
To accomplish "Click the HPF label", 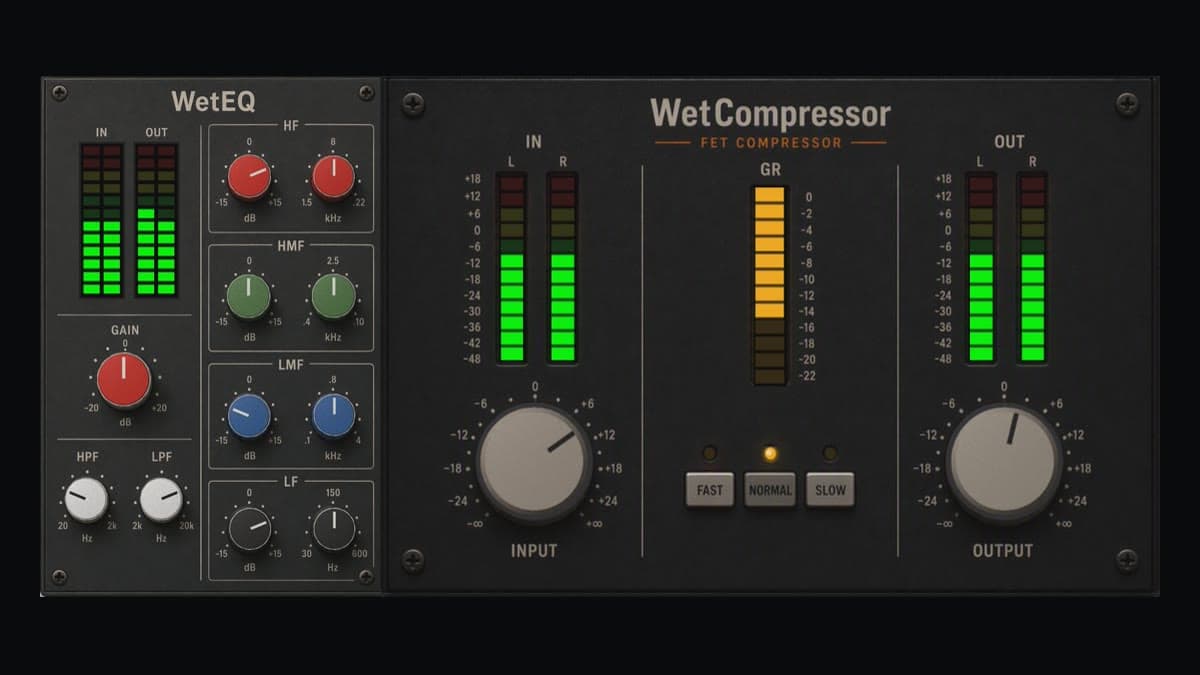I will tap(87, 457).
